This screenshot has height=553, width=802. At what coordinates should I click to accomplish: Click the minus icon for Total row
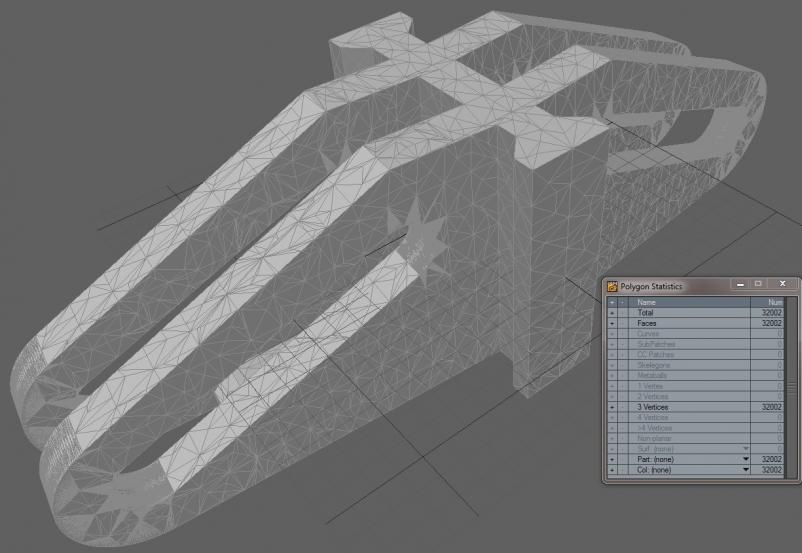point(623,313)
